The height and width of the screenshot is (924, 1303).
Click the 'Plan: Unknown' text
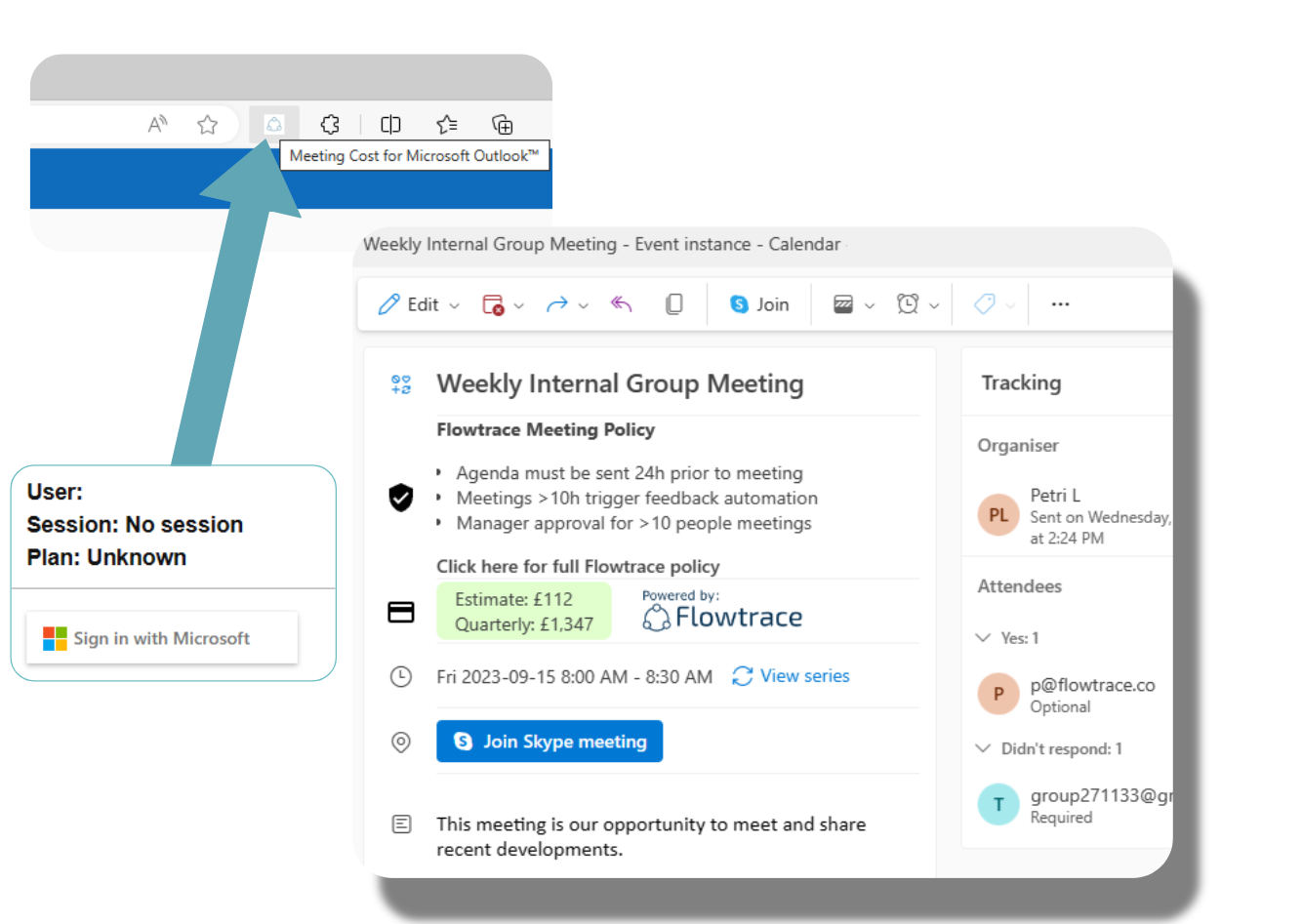click(106, 557)
